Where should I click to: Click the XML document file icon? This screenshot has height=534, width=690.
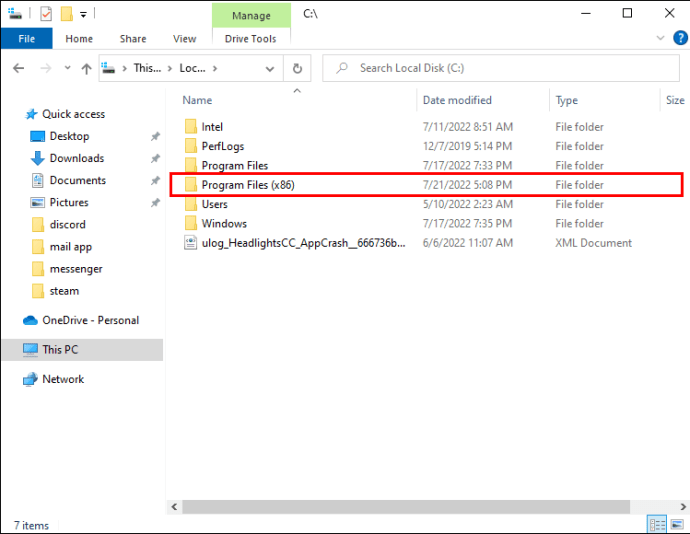tap(191, 243)
